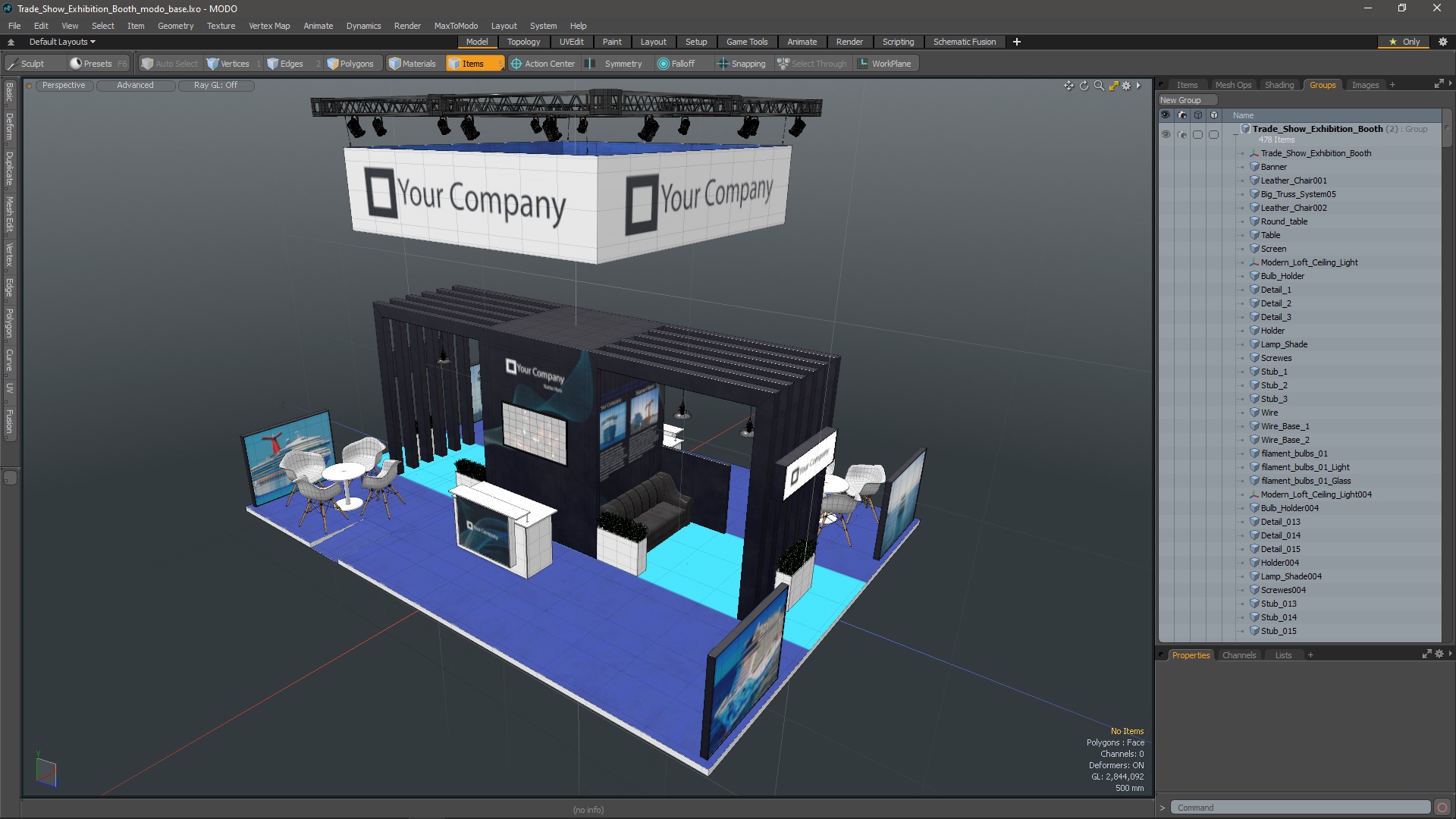This screenshot has width=1456, height=819.
Task: Switch to the Mesh Ops tab
Action: 1233,85
